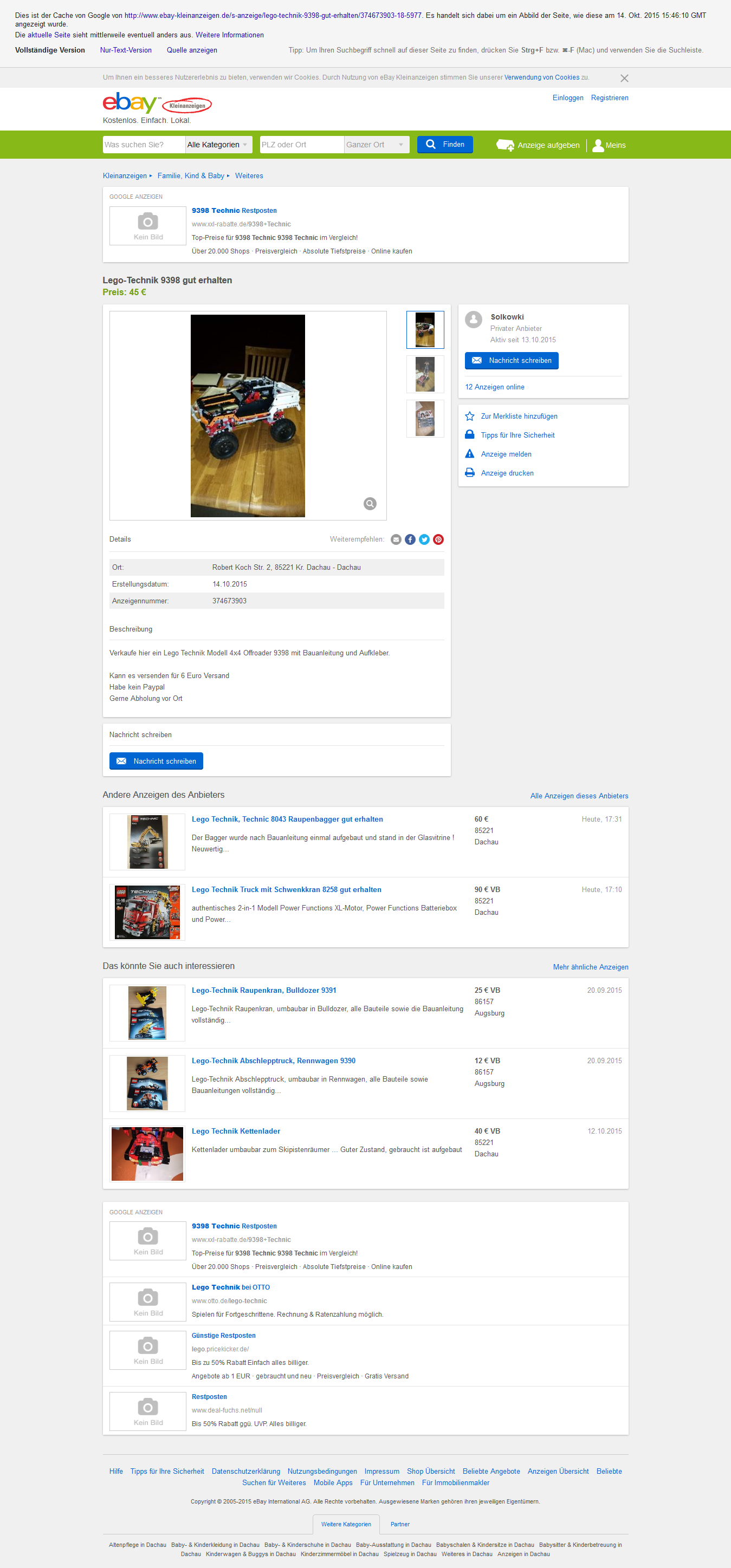731x1568 pixels.
Task: Click Nachricht schreiben button in seller box
Action: click(x=512, y=360)
